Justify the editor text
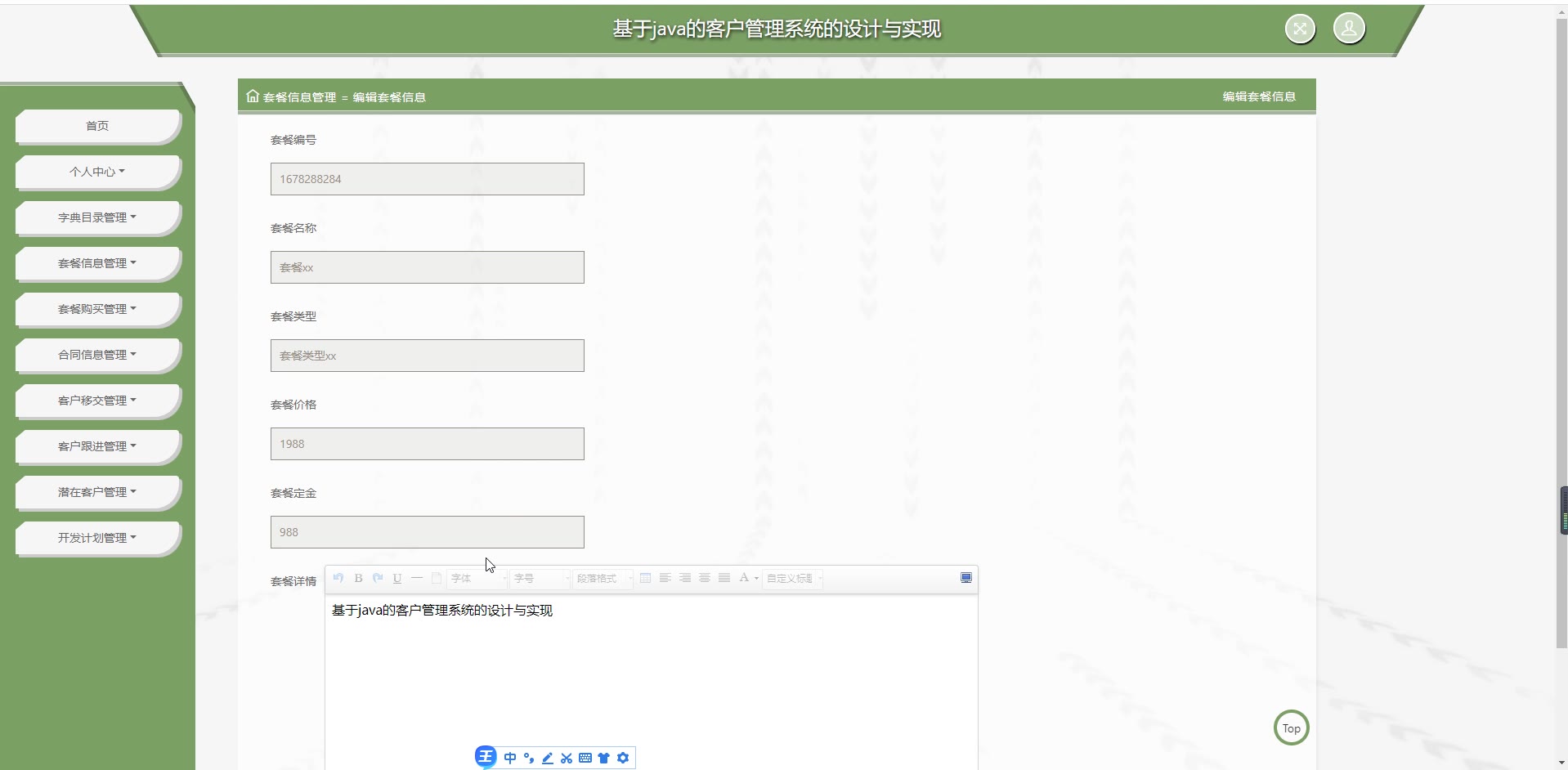 pyautogui.click(x=724, y=578)
